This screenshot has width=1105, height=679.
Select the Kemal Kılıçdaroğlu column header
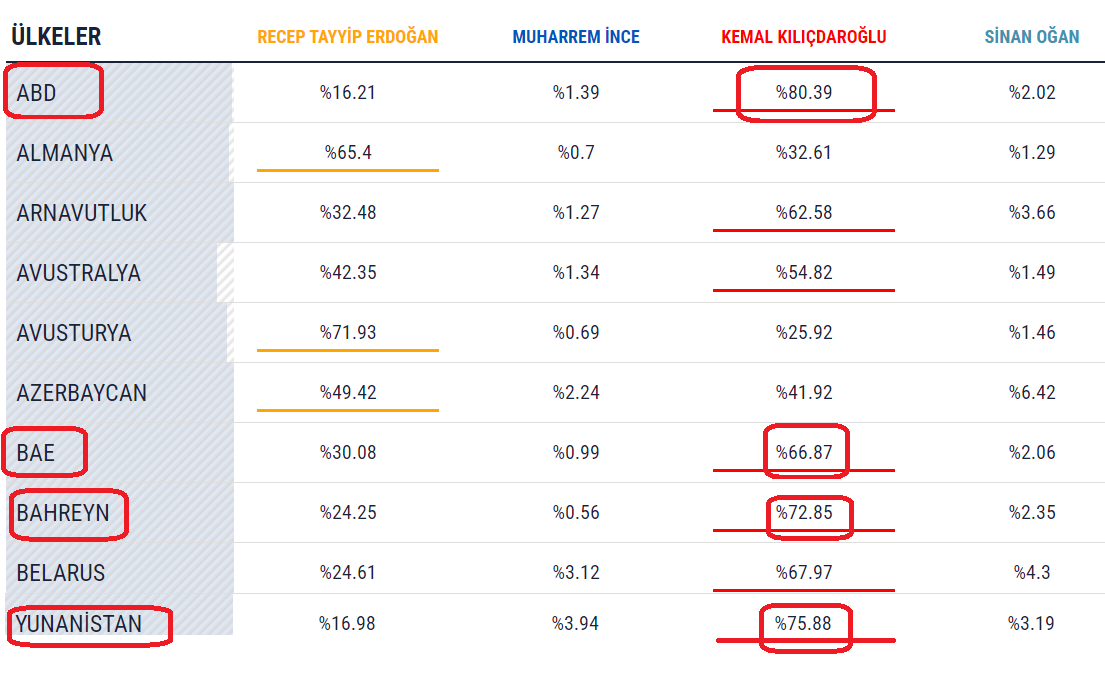click(803, 37)
